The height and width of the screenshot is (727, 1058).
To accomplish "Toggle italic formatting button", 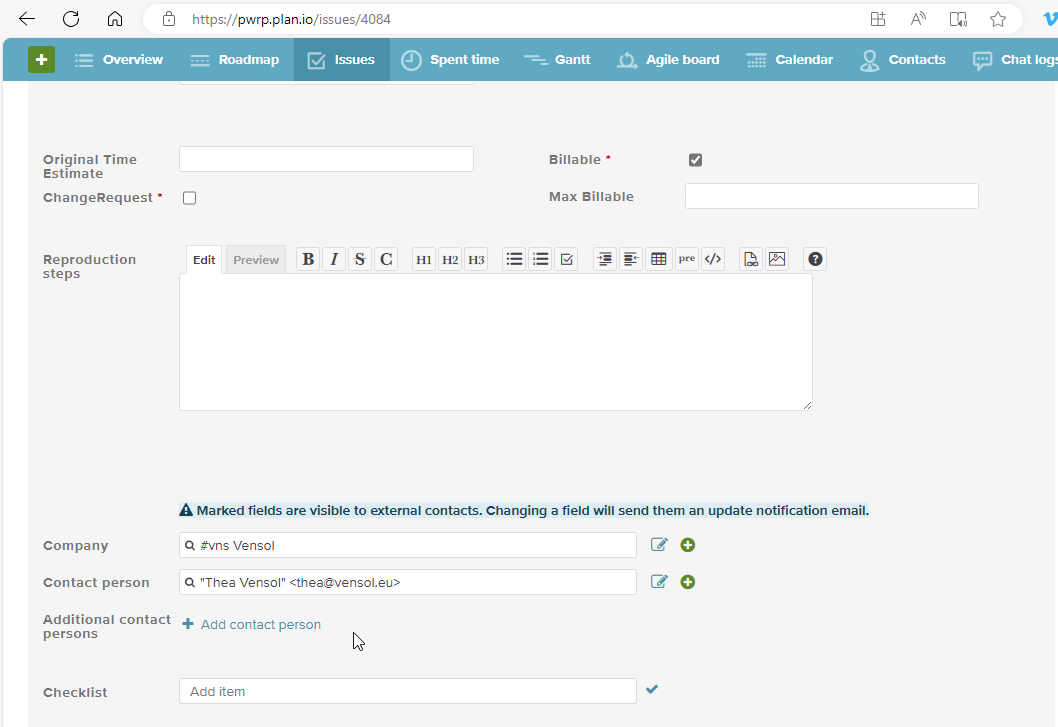I will pyautogui.click(x=334, y=259).
